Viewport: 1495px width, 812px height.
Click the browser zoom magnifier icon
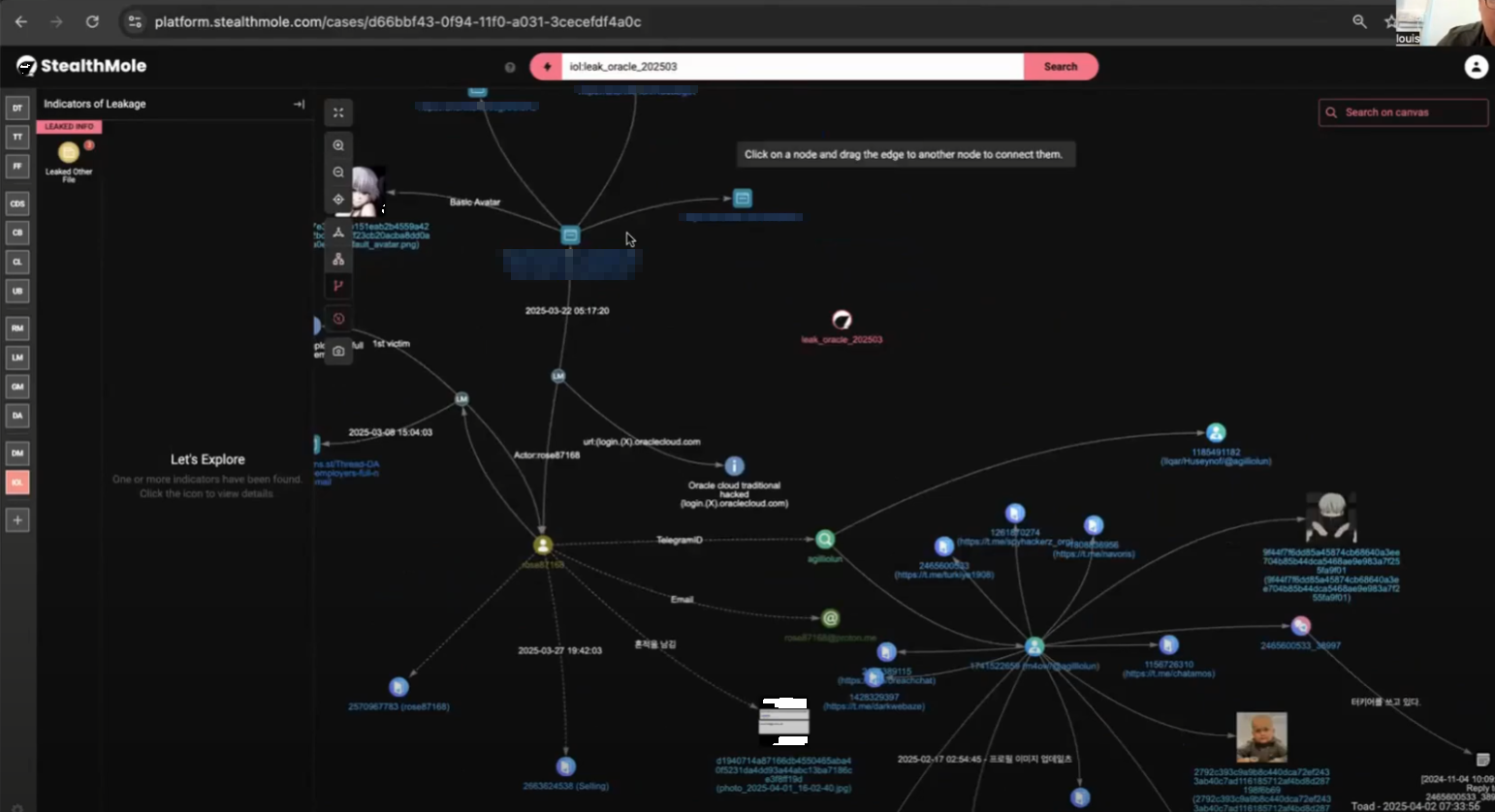point(1360,21)
